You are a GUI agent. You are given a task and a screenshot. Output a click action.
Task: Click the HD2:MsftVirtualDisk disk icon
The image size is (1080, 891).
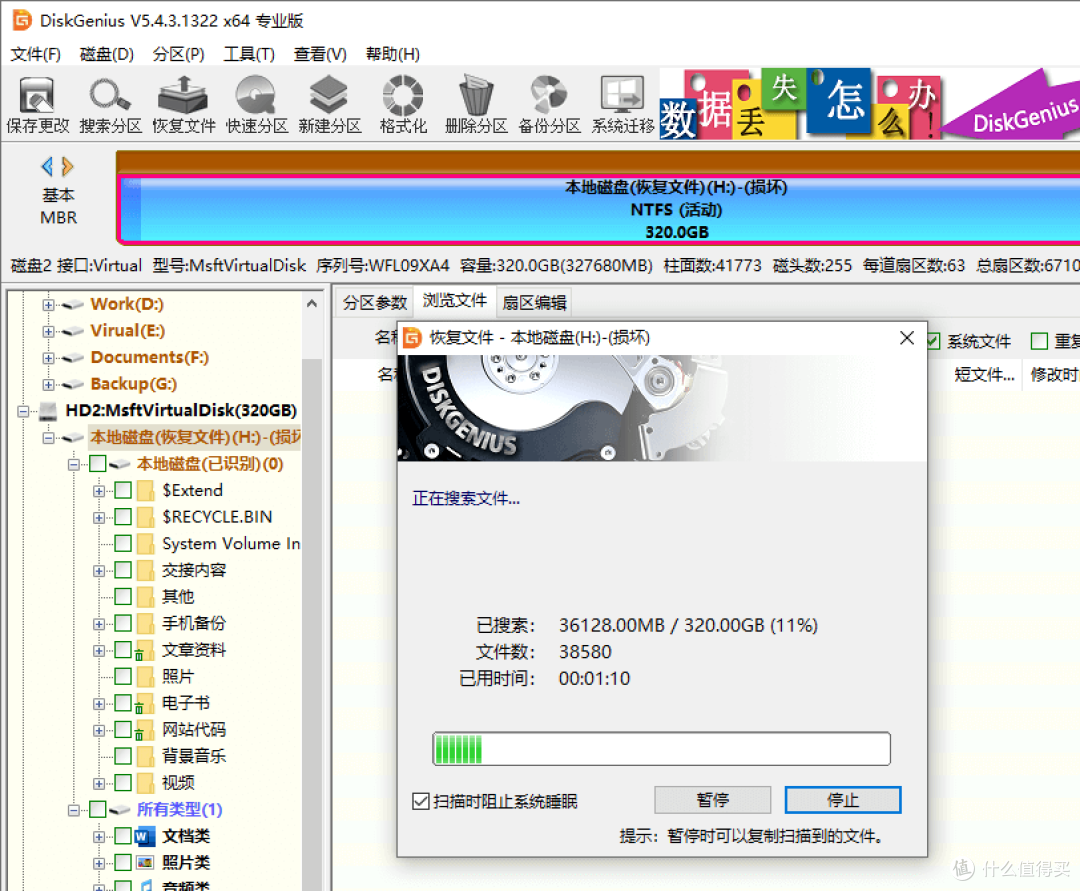[48, 411]
